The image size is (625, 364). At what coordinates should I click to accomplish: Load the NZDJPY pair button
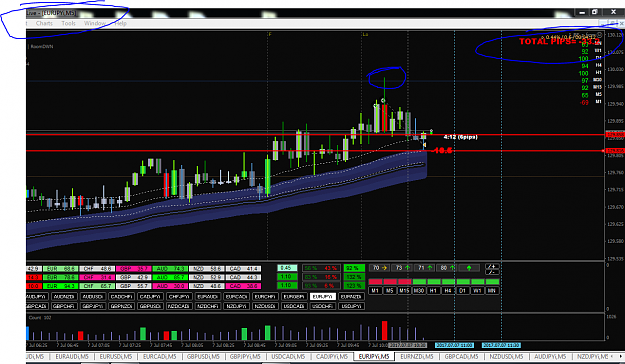pos(236,306)
